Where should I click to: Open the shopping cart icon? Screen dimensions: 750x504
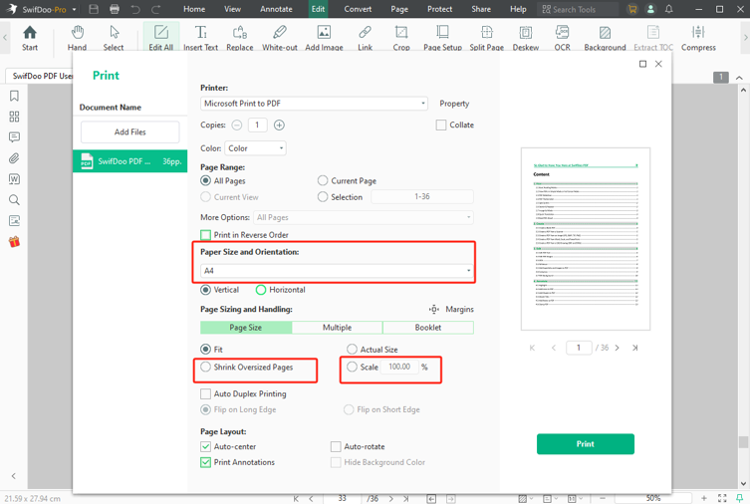[x=632, y=9]
